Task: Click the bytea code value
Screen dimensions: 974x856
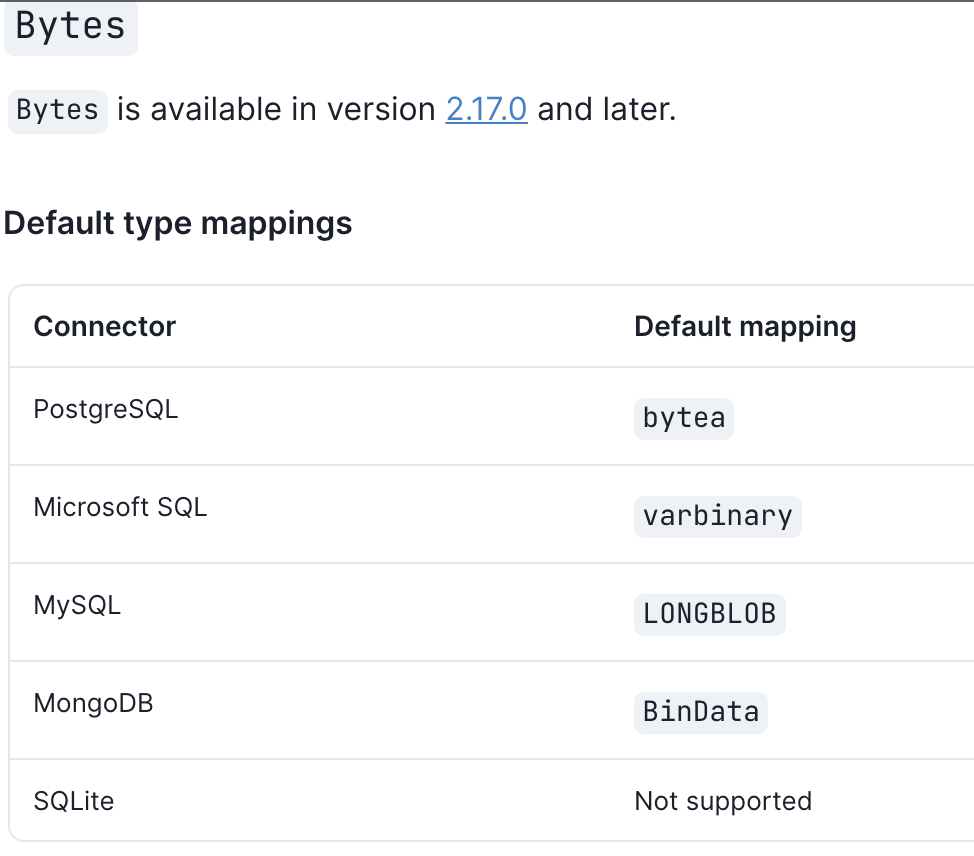Action: [x=684, y=419]
